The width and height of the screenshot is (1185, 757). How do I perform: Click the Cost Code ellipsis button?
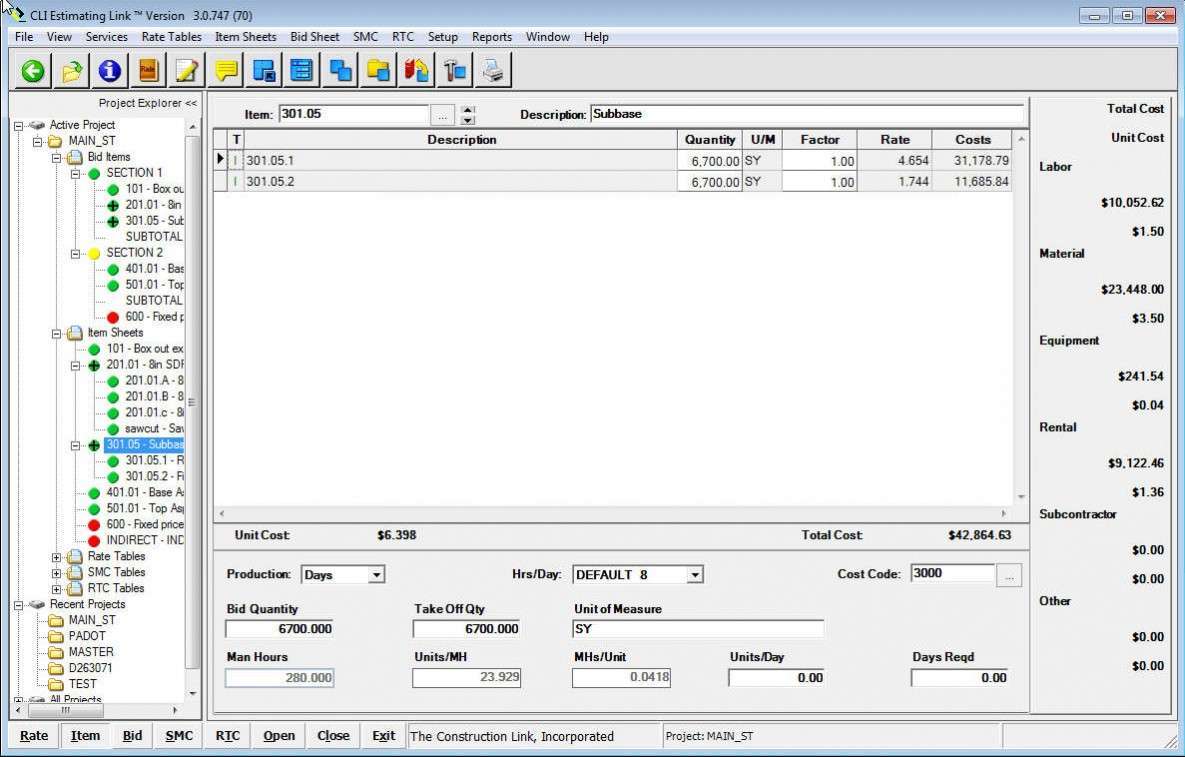[1009, 575]
